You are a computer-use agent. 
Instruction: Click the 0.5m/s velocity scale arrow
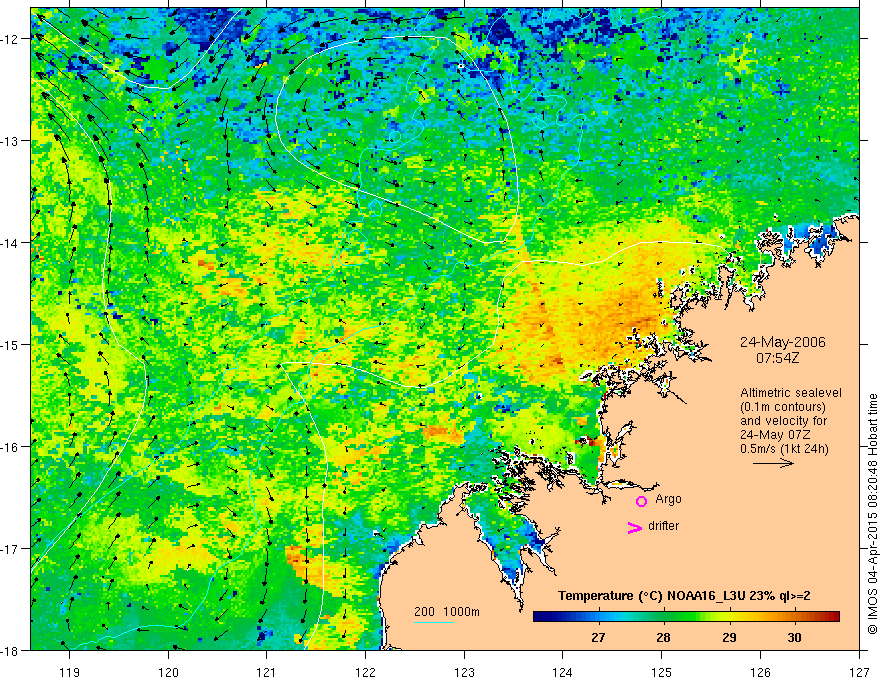[773, 463]
